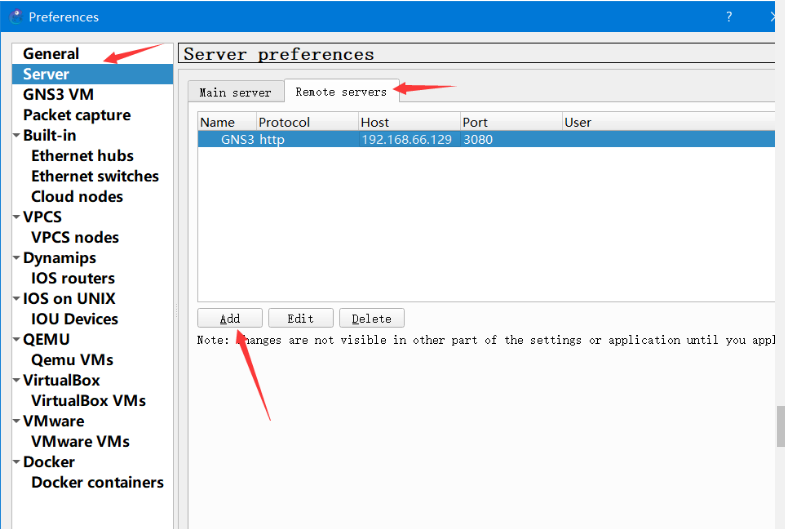The width and height of the screenshot is (785, 529).
Task: Select the Docker category
Action: pos(49,461)
